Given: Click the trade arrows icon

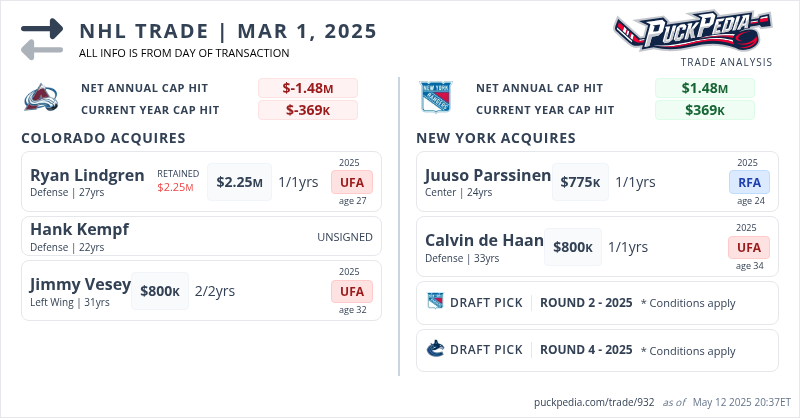Looking at the screenshot, I should pyautogui.click(x=42, y=39).
